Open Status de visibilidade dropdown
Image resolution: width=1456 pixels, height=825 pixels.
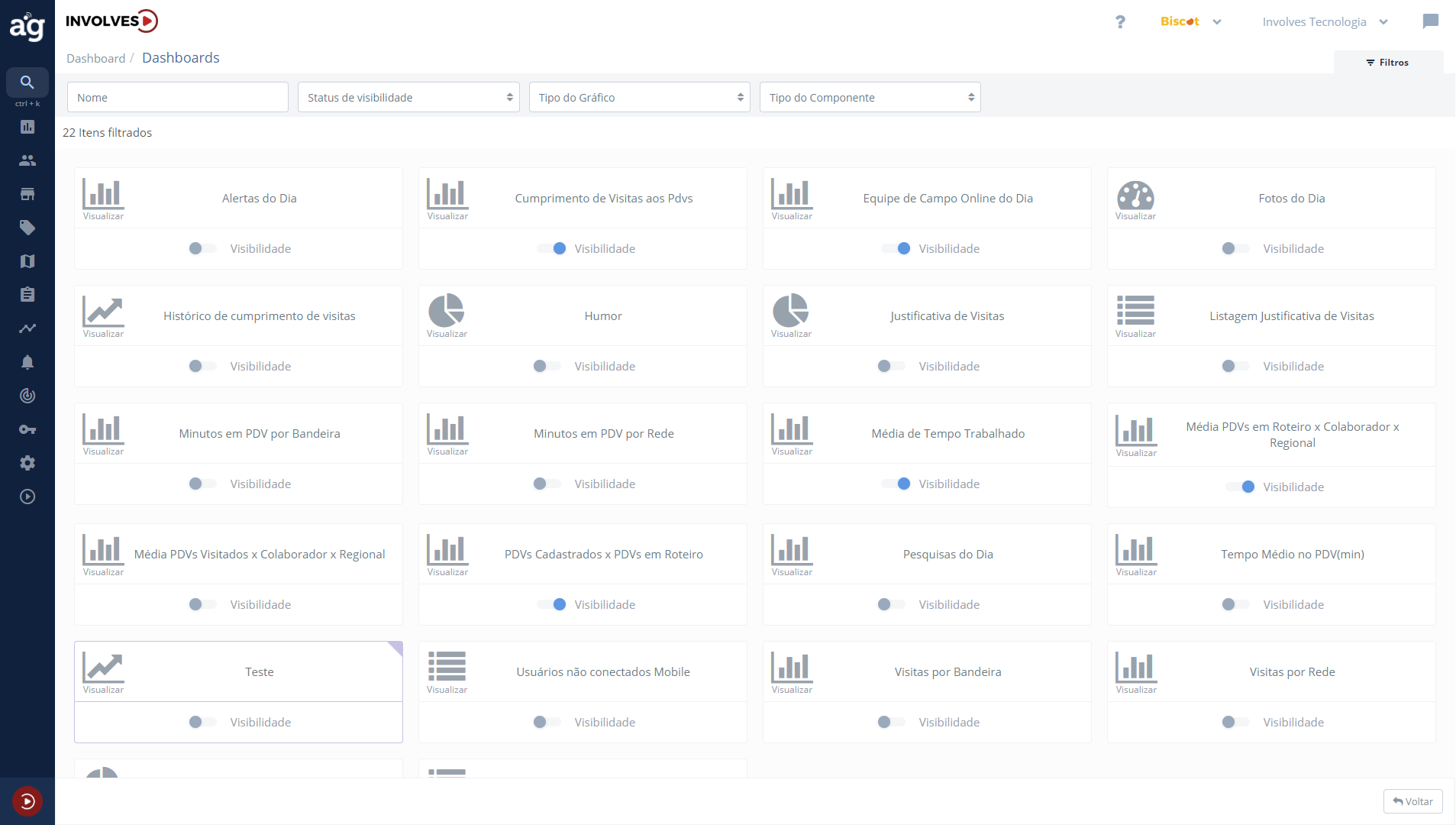click(408, 98)
